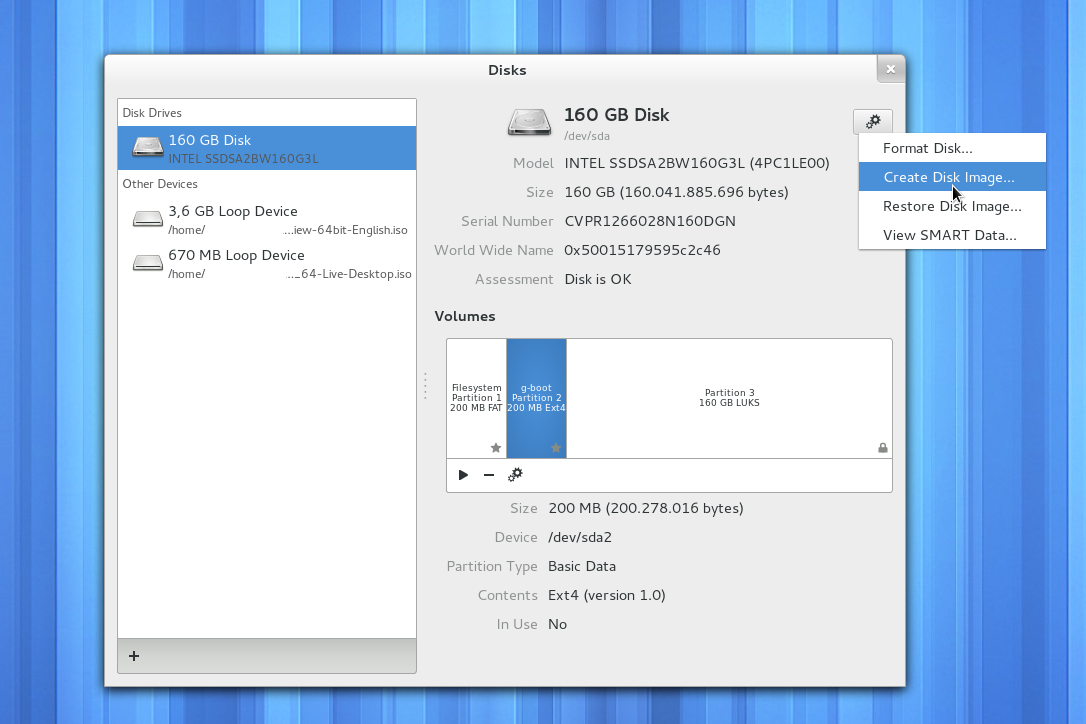Open View SMART Data... menu entry
This screenshot has height=724, width=1086.
952,236
